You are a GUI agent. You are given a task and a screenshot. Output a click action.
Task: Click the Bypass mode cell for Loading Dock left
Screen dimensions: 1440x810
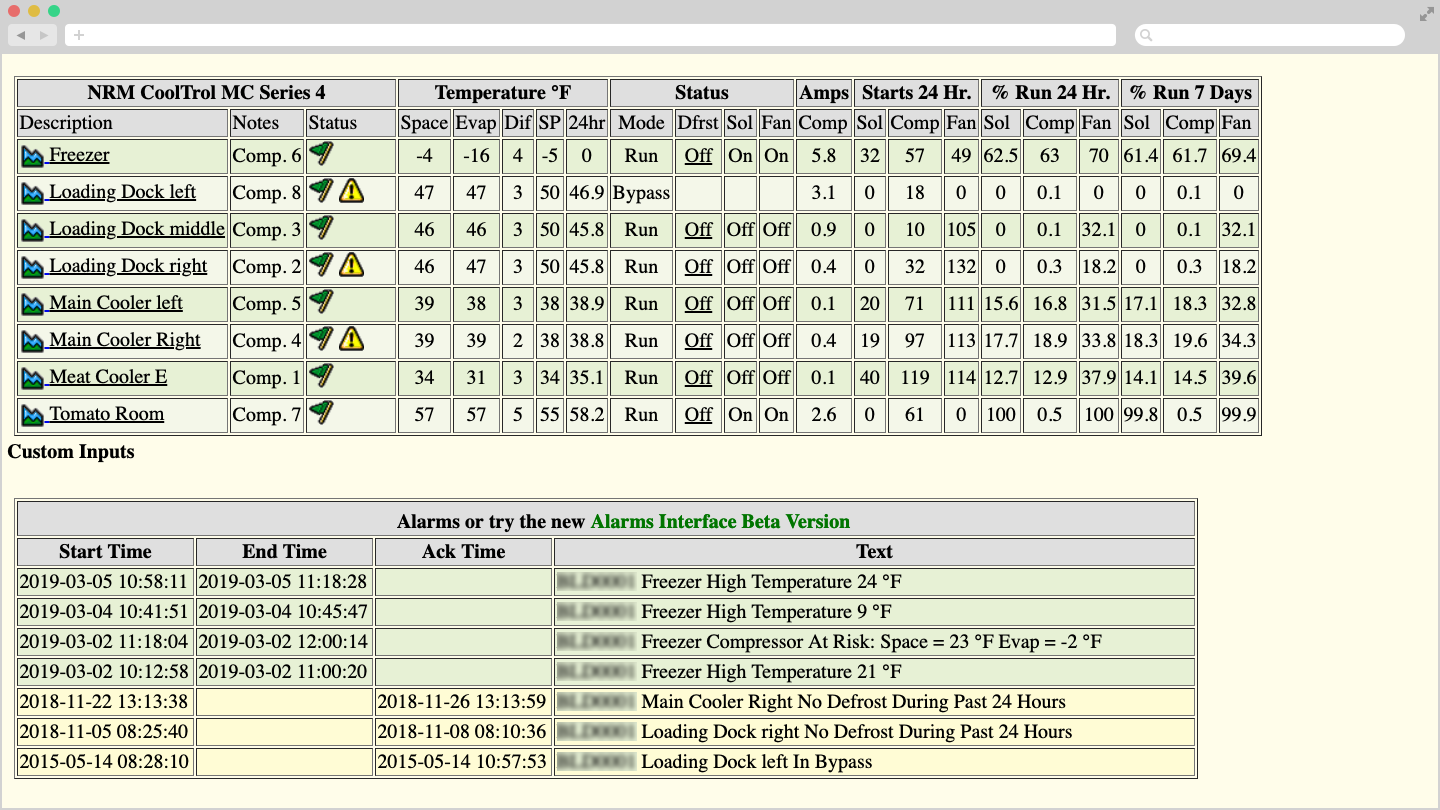click(x=641, y=193)
